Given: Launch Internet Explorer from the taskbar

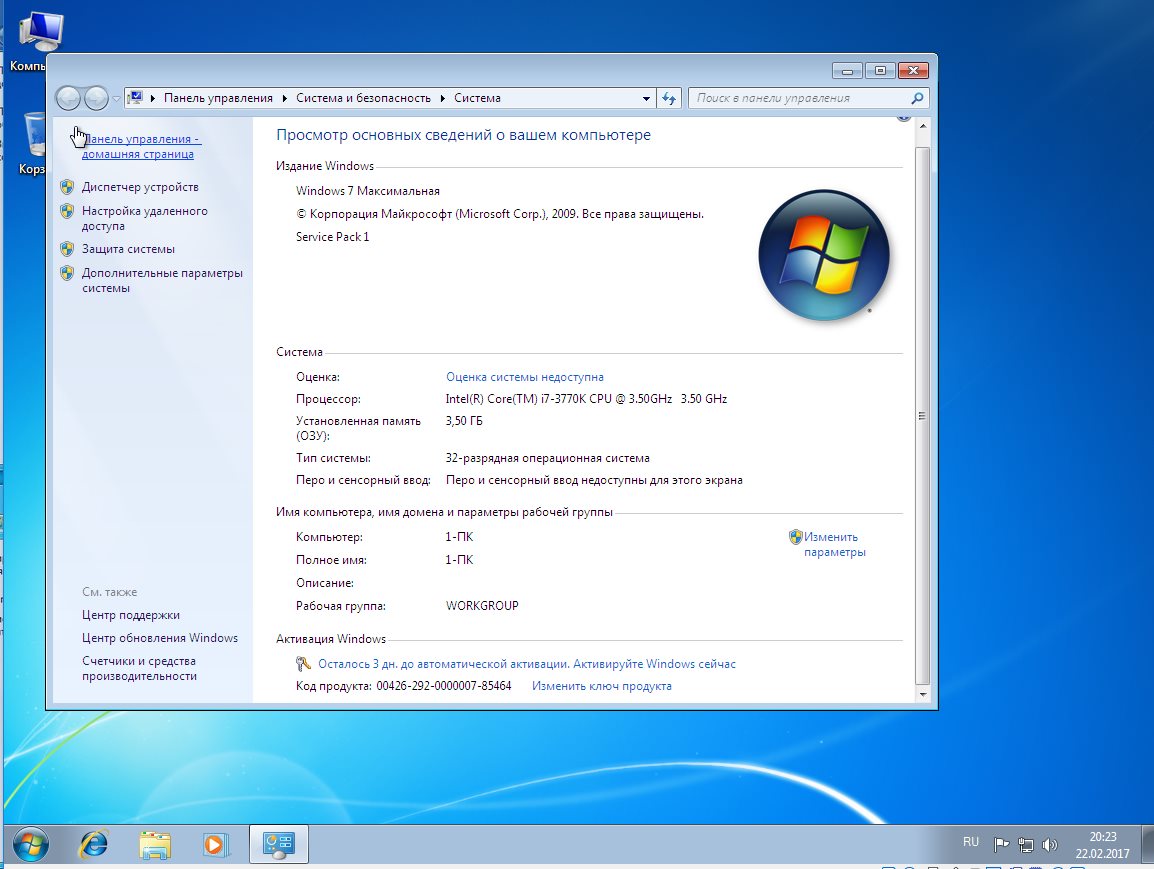Looking at the screenshot, I should pyautogui.click(x=93, y=844).
